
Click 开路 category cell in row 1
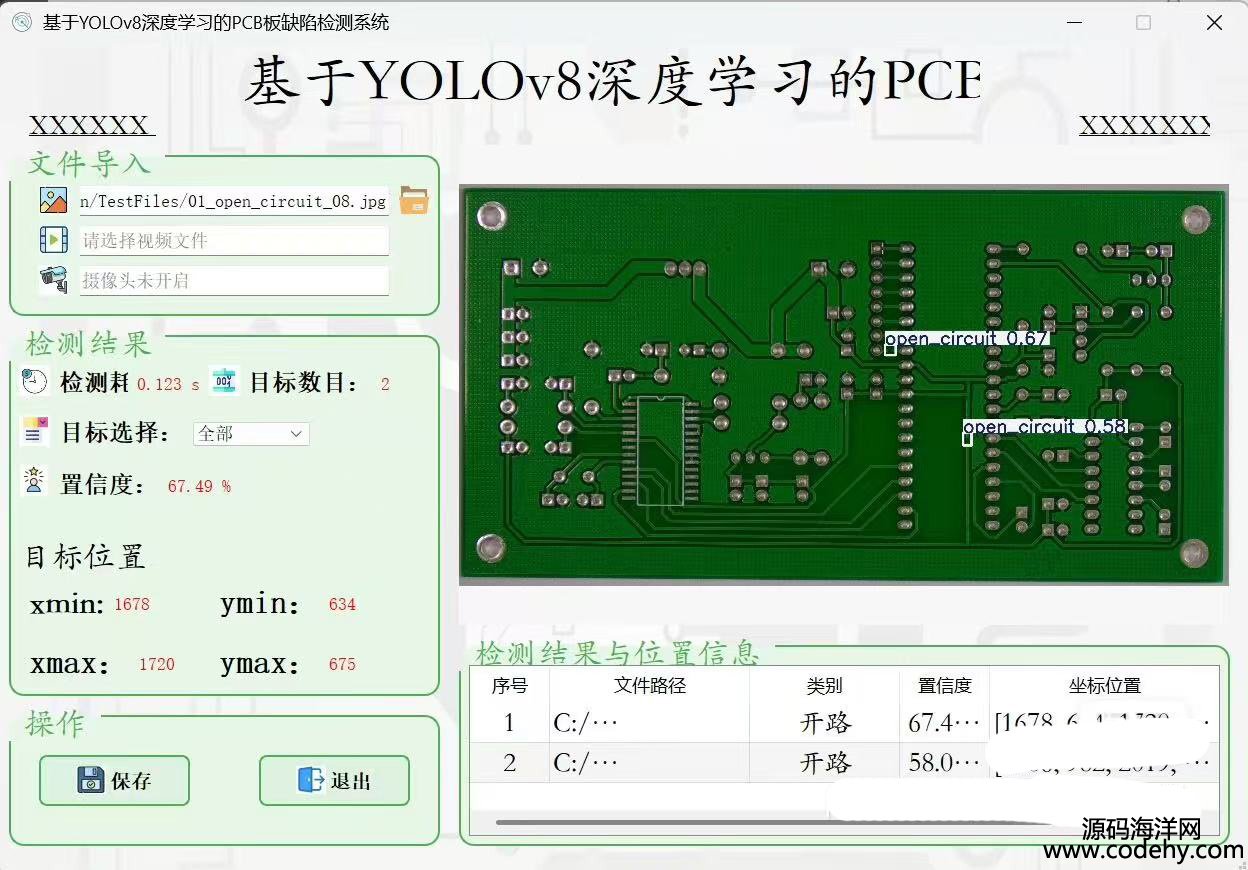(x=825, y=723)
